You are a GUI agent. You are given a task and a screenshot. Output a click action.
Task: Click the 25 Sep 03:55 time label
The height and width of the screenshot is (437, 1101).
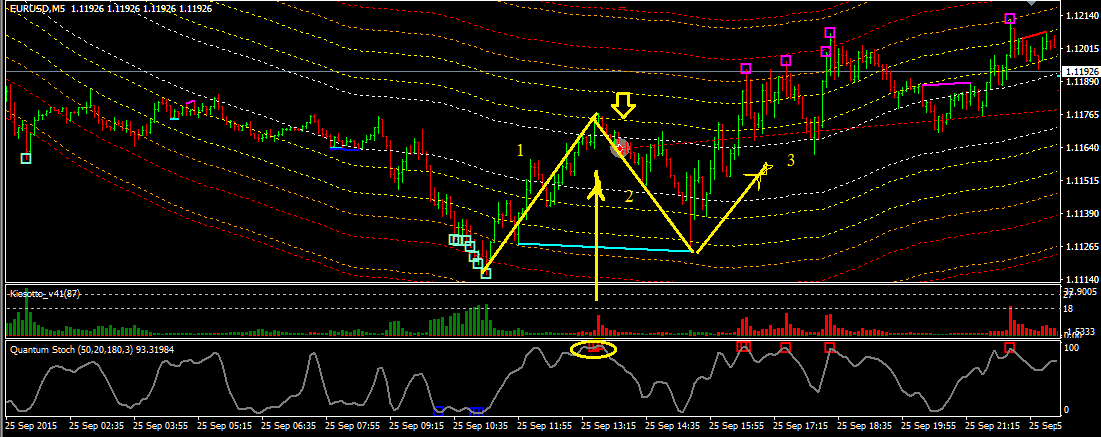[x=159, y=426]
